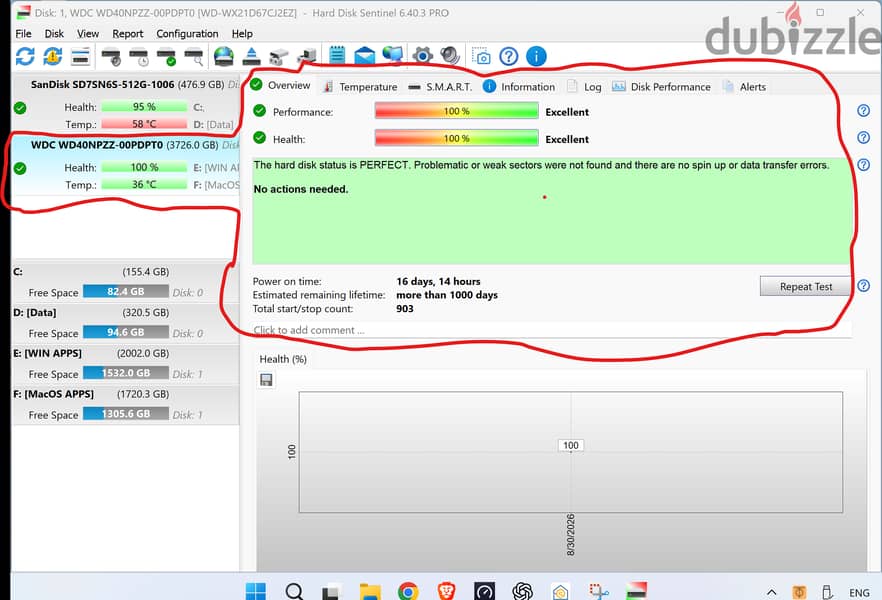Viewport: 882px width, 600px height.
Task: Click the USB drive device toolbar icon
Action: (279, 57)
